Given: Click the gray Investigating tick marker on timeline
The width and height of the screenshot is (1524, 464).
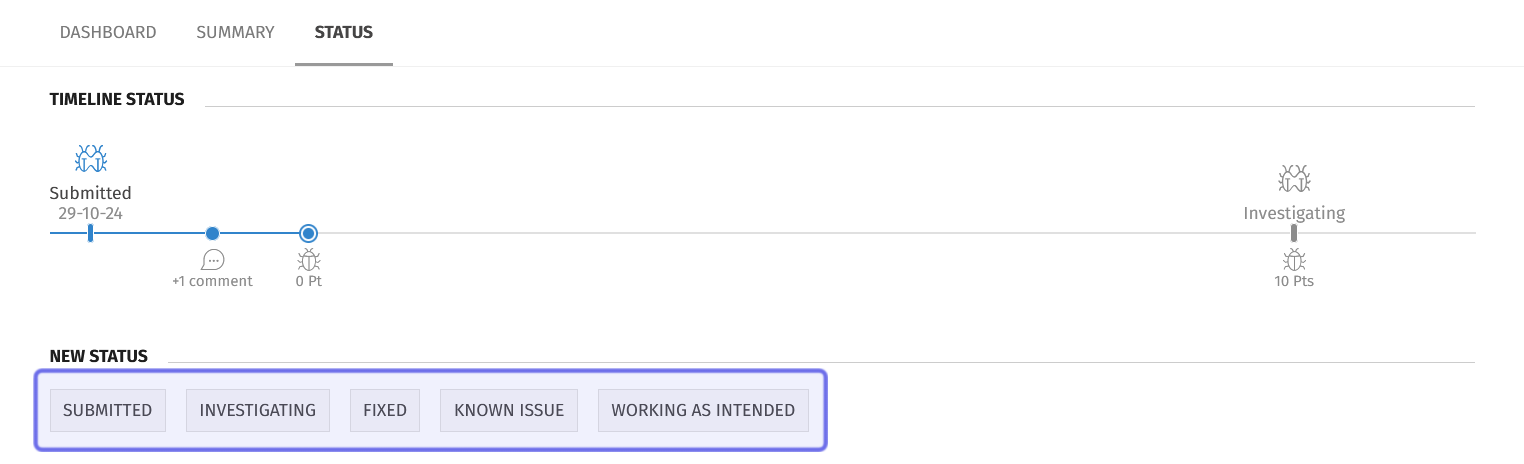Looking at the screenshot, I should (x=1294, y=233).
